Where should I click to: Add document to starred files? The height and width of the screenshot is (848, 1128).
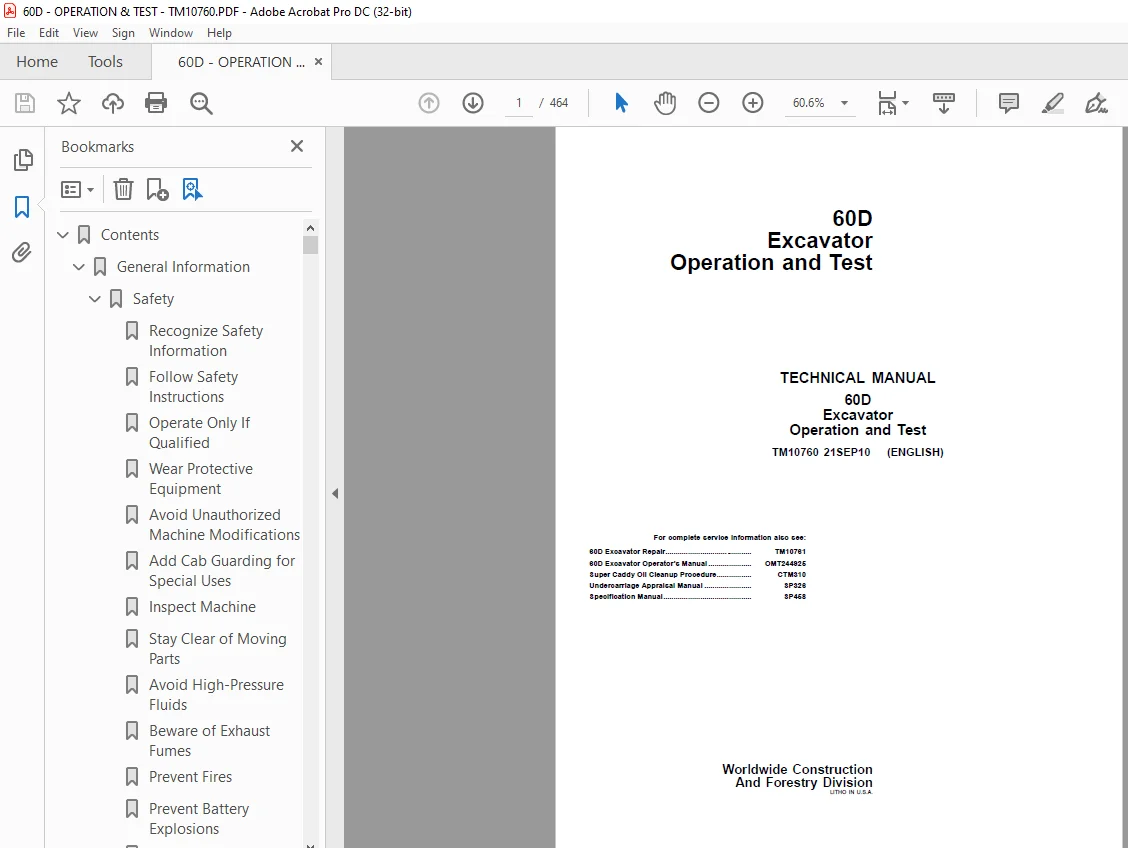(69, 103)
